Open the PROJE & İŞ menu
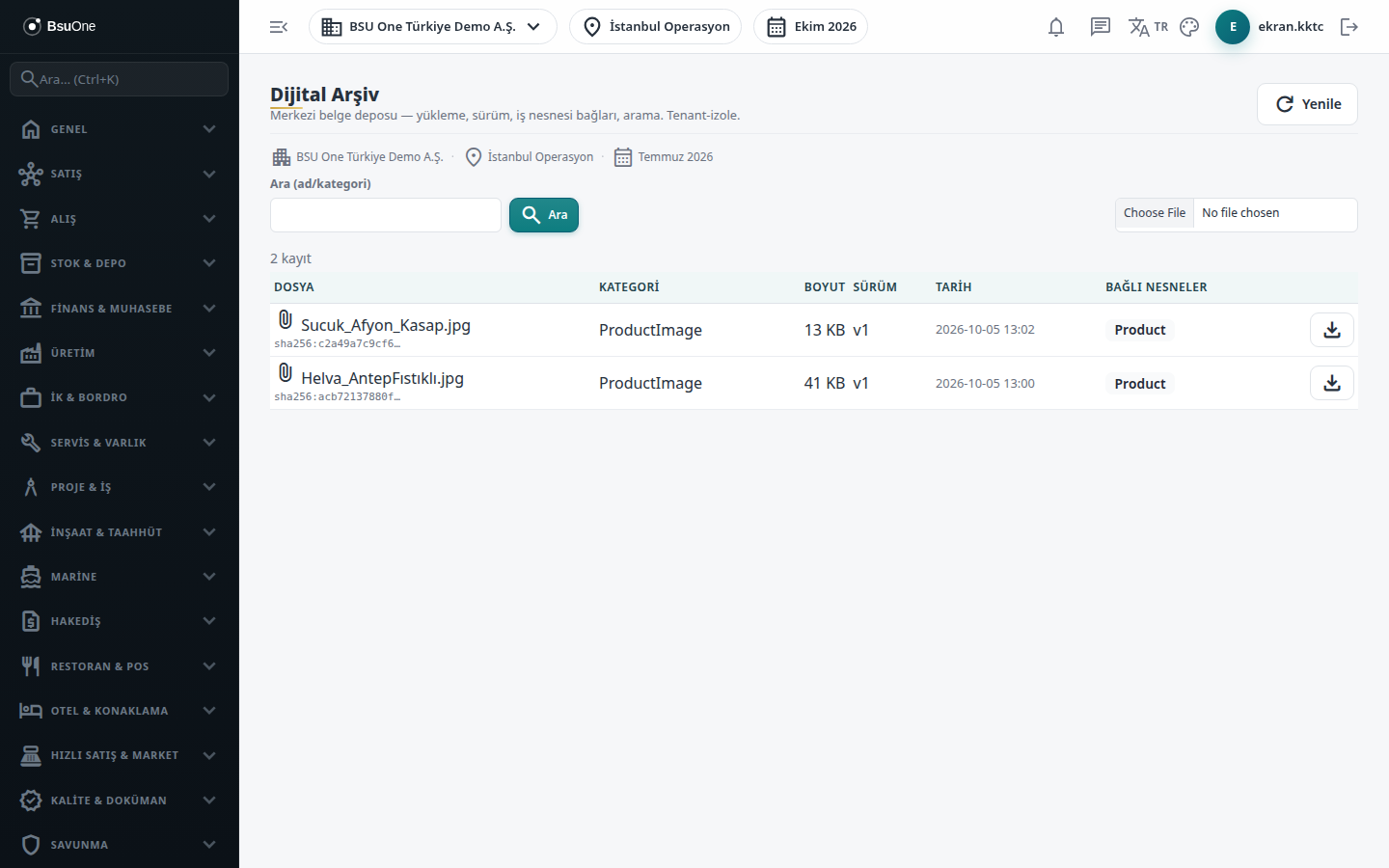Image resolution: width=1389 pixels, height=868 pixels. 120,487
